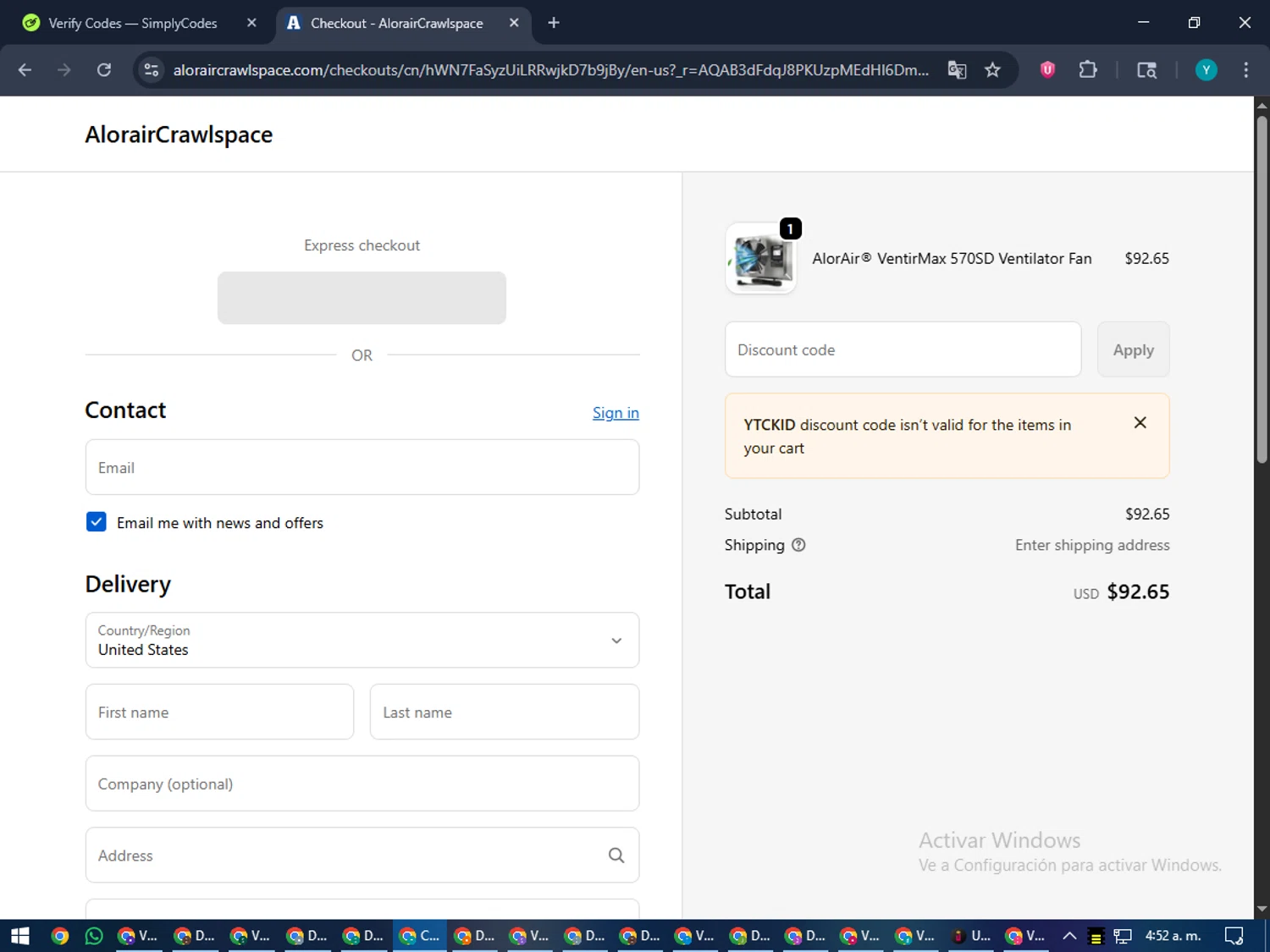The width and height of the screenshot is (1270, 952).
Task: Click the browser forward arrow
Action: pyautogui.click(x=64, y=70)
